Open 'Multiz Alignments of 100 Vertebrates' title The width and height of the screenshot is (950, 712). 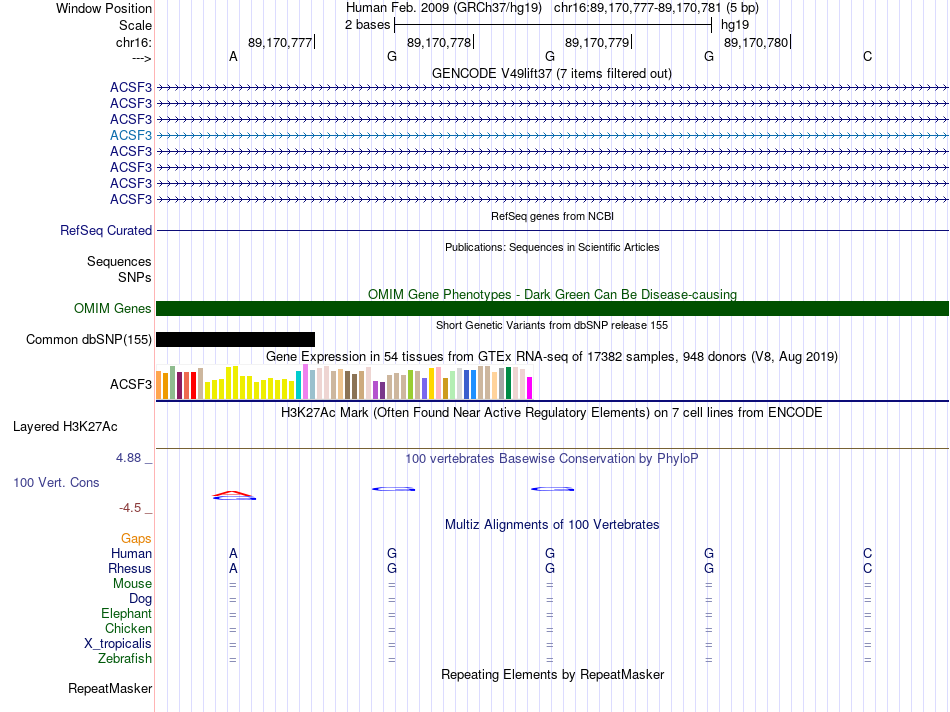552,525
